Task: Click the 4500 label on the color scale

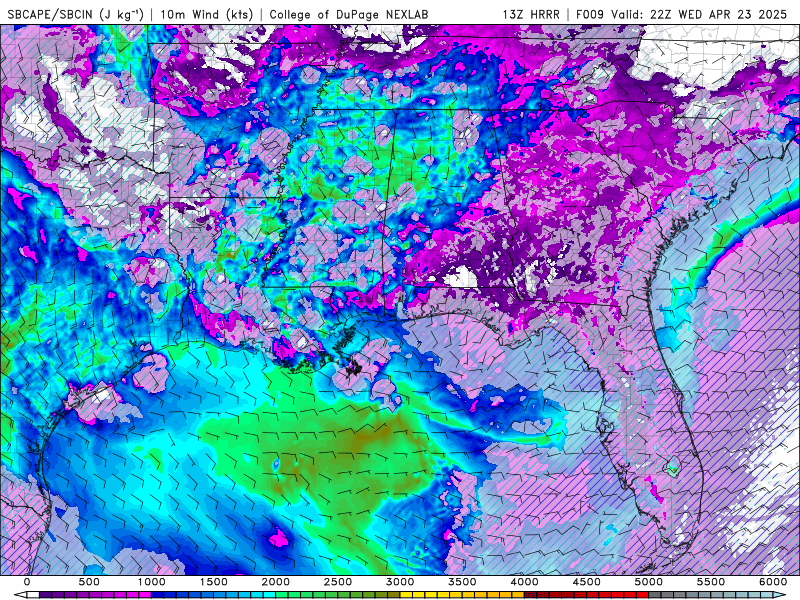Action: (x=587, y=582)
